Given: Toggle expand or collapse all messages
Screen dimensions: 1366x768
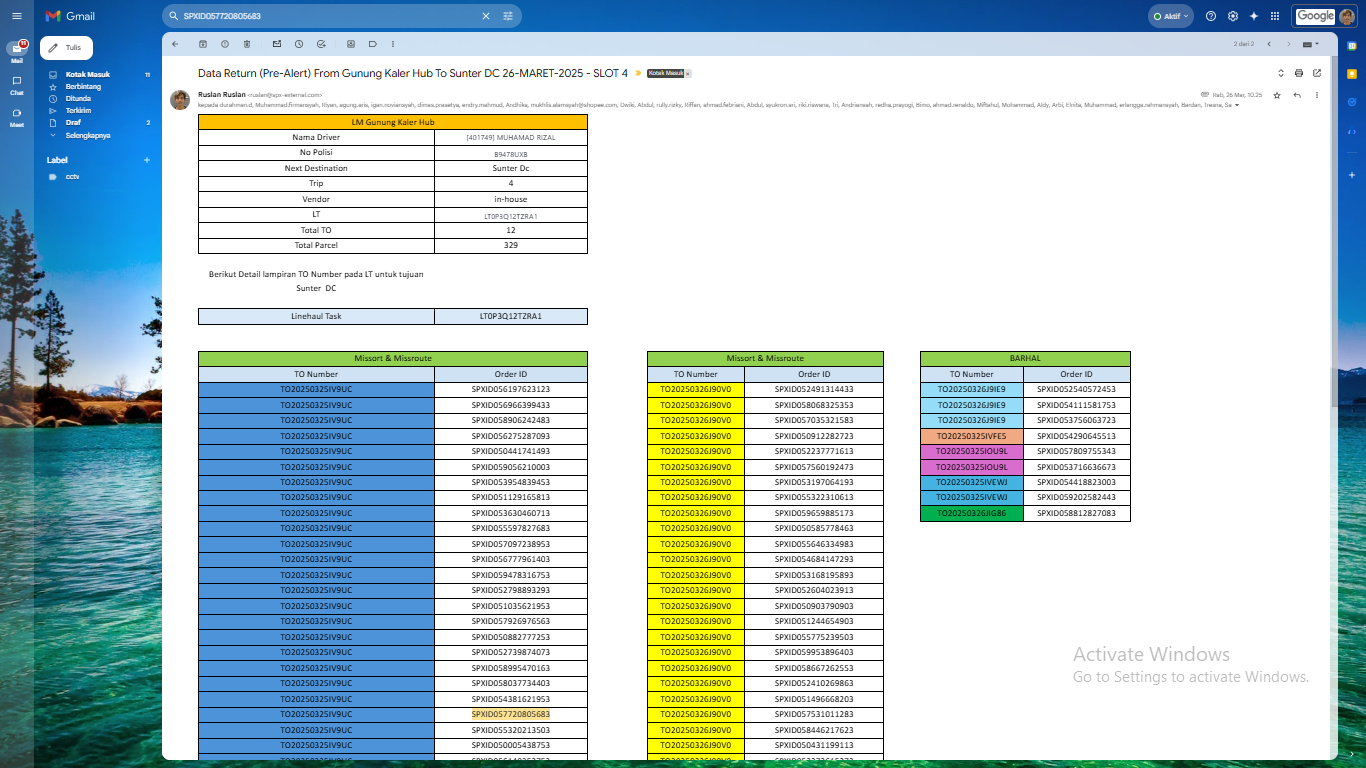Looking at the screenshot, I should (1281, 73).
